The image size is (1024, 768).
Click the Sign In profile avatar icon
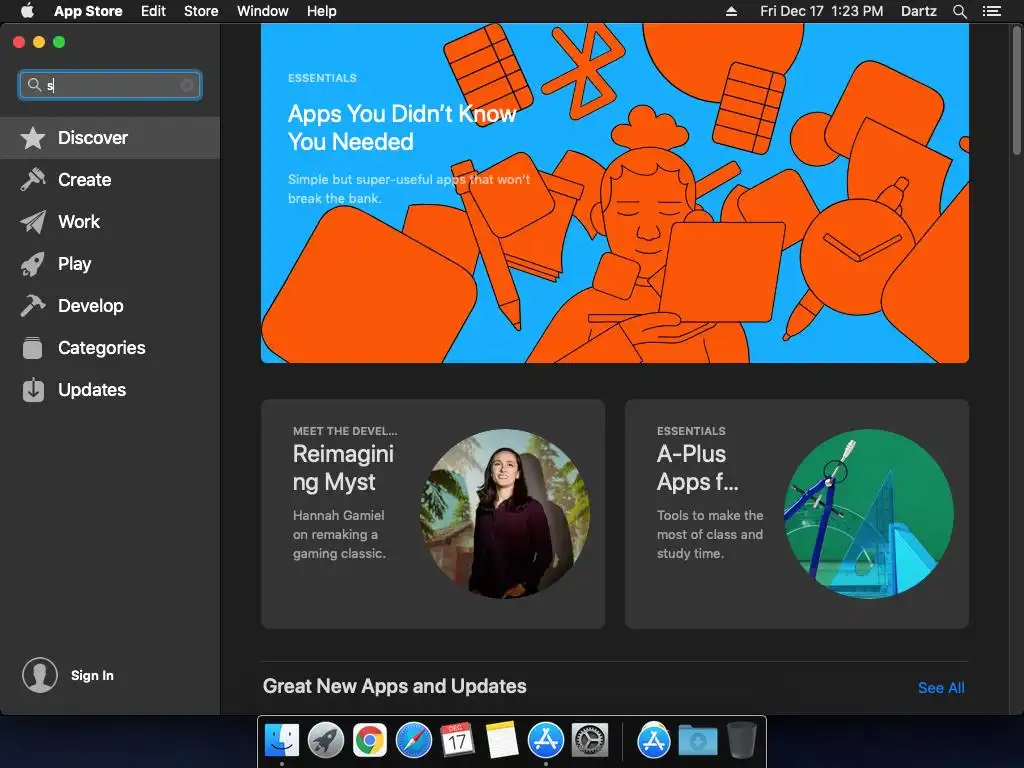(x=40, y=675)
